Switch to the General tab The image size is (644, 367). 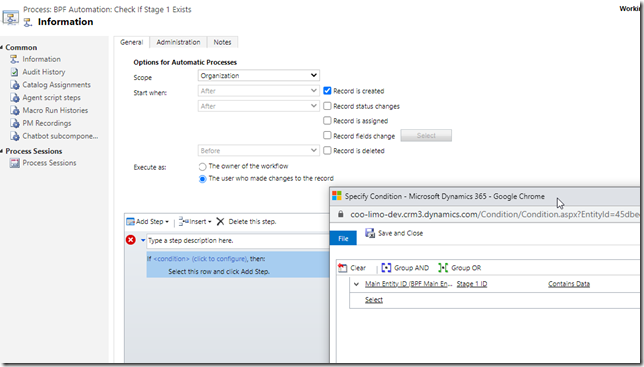131,42
